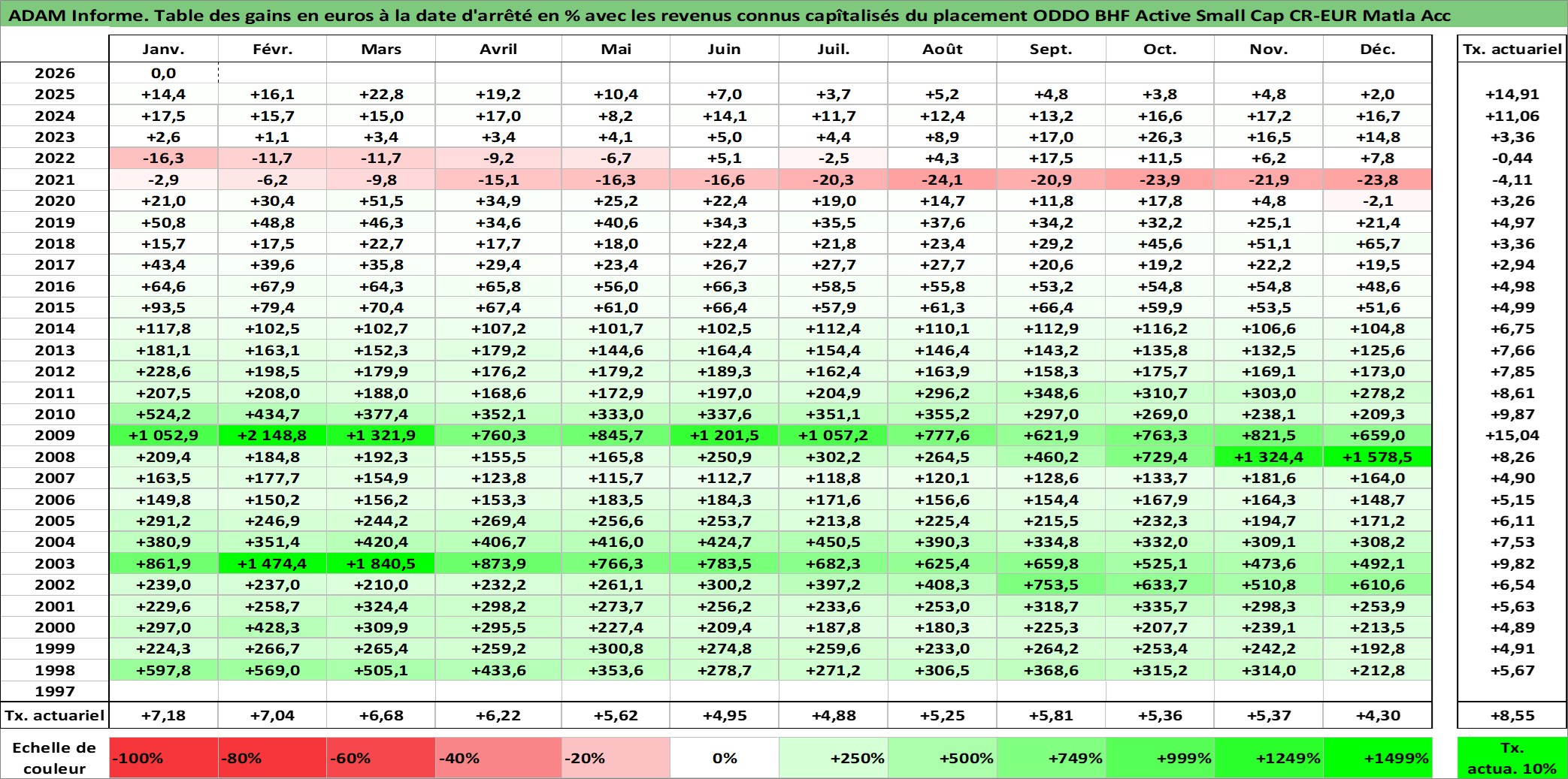Click the '+1 474,4' cell in 2003
This screenshot has width=1568, height=779.
click(x=272, y=563)
